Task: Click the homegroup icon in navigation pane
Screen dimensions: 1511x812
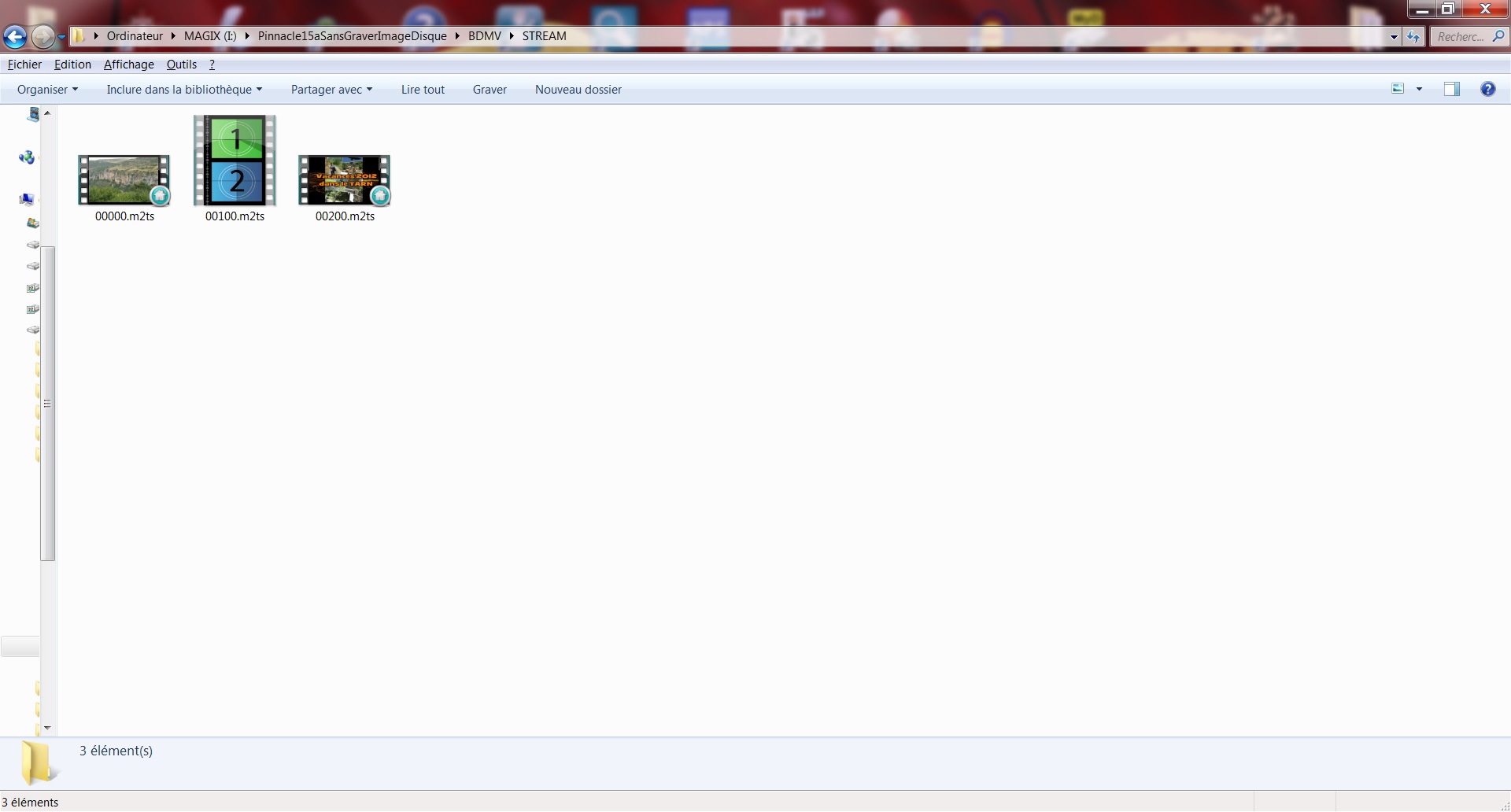Action: (27, 157)
